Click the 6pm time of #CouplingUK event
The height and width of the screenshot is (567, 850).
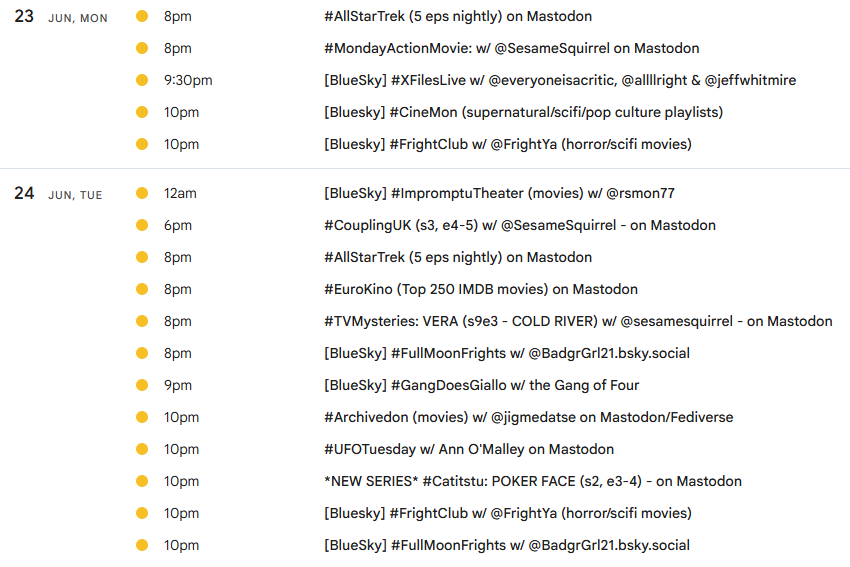(178, 225)
